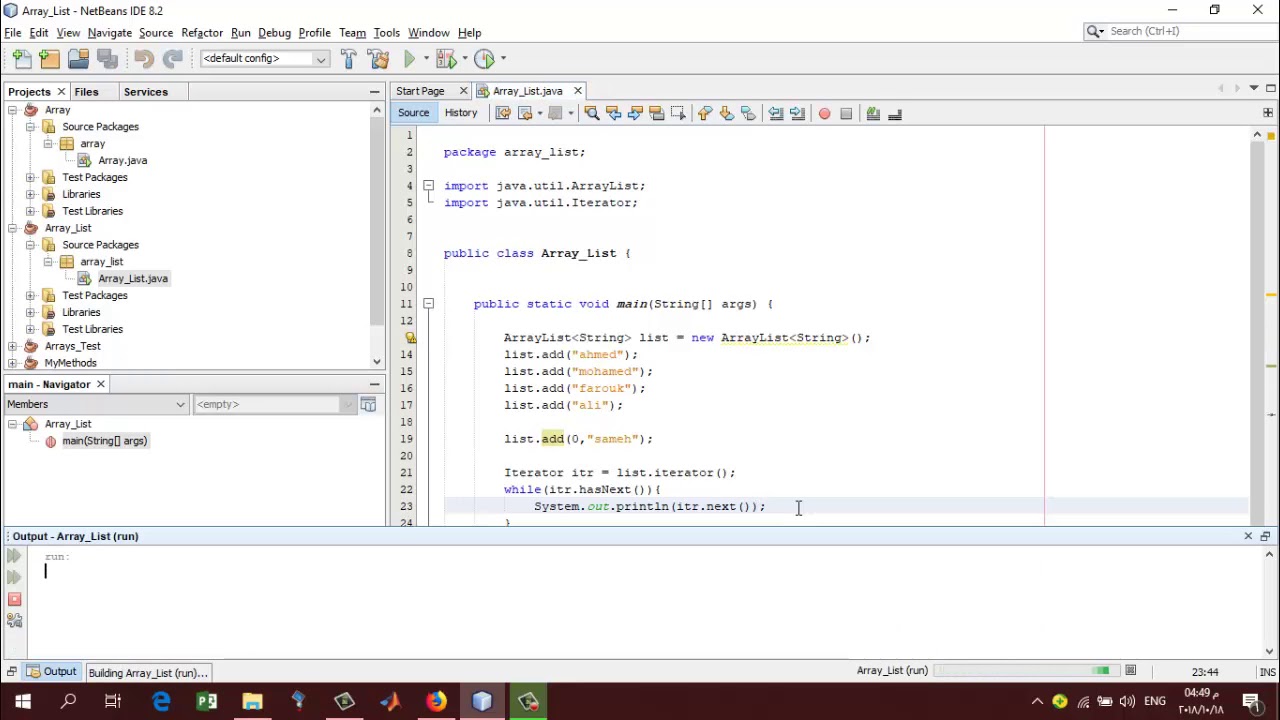The width and height of the screenshot is (1280, 720).
Task: Click the lightbulb hint on line 13
Action: pos(410,338)
